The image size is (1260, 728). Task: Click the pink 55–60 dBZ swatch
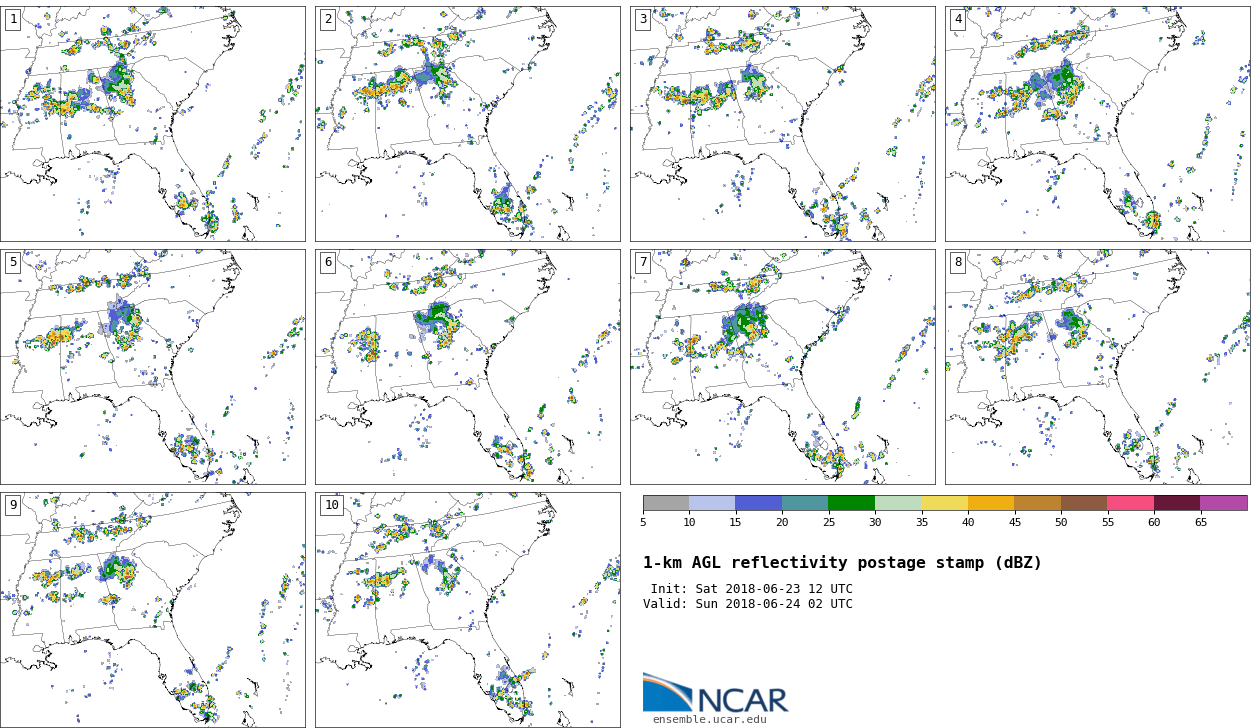coord(1130,503)
